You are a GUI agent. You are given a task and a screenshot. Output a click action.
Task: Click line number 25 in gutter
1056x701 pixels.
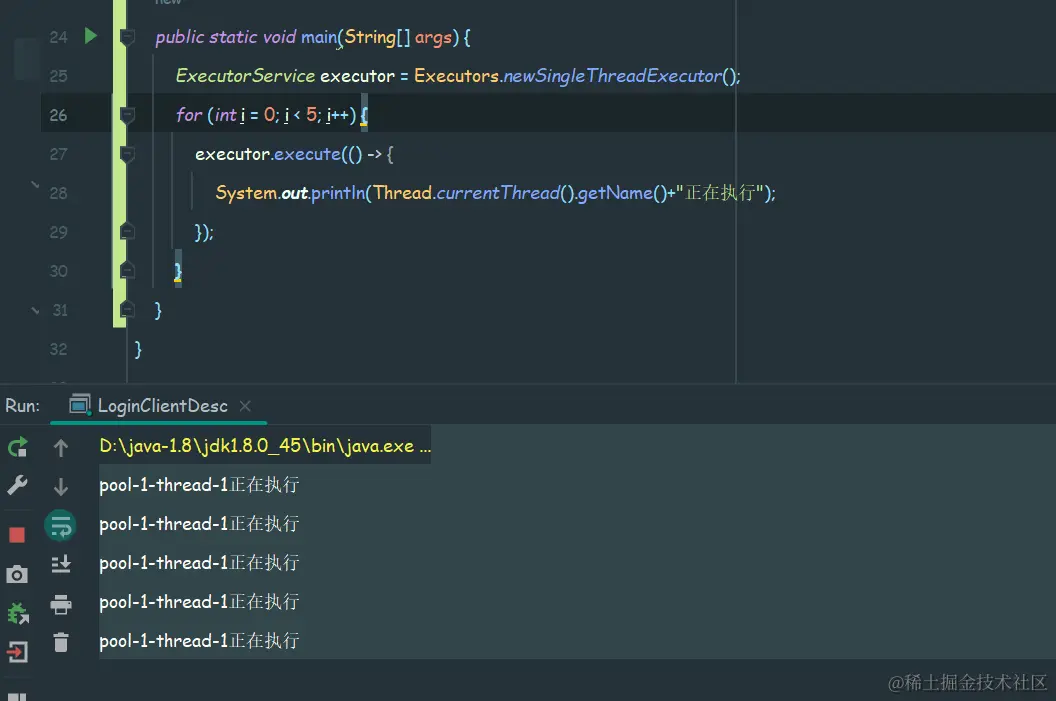59,76
